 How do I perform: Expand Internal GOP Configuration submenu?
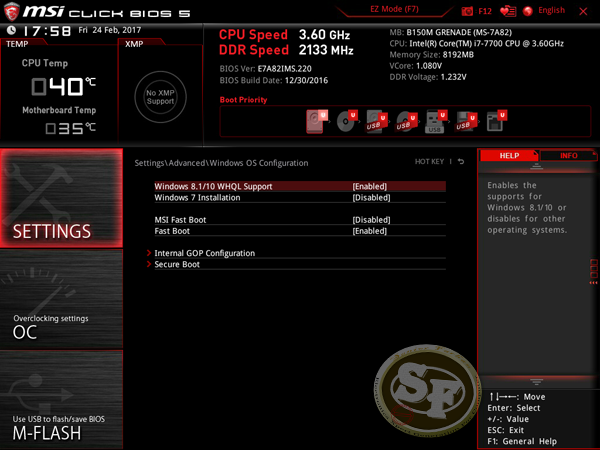click(x=205, y=253)
